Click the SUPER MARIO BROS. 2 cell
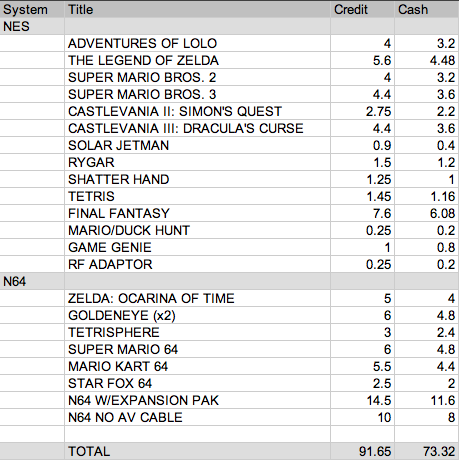459x460 pixels. pos(197,77)
